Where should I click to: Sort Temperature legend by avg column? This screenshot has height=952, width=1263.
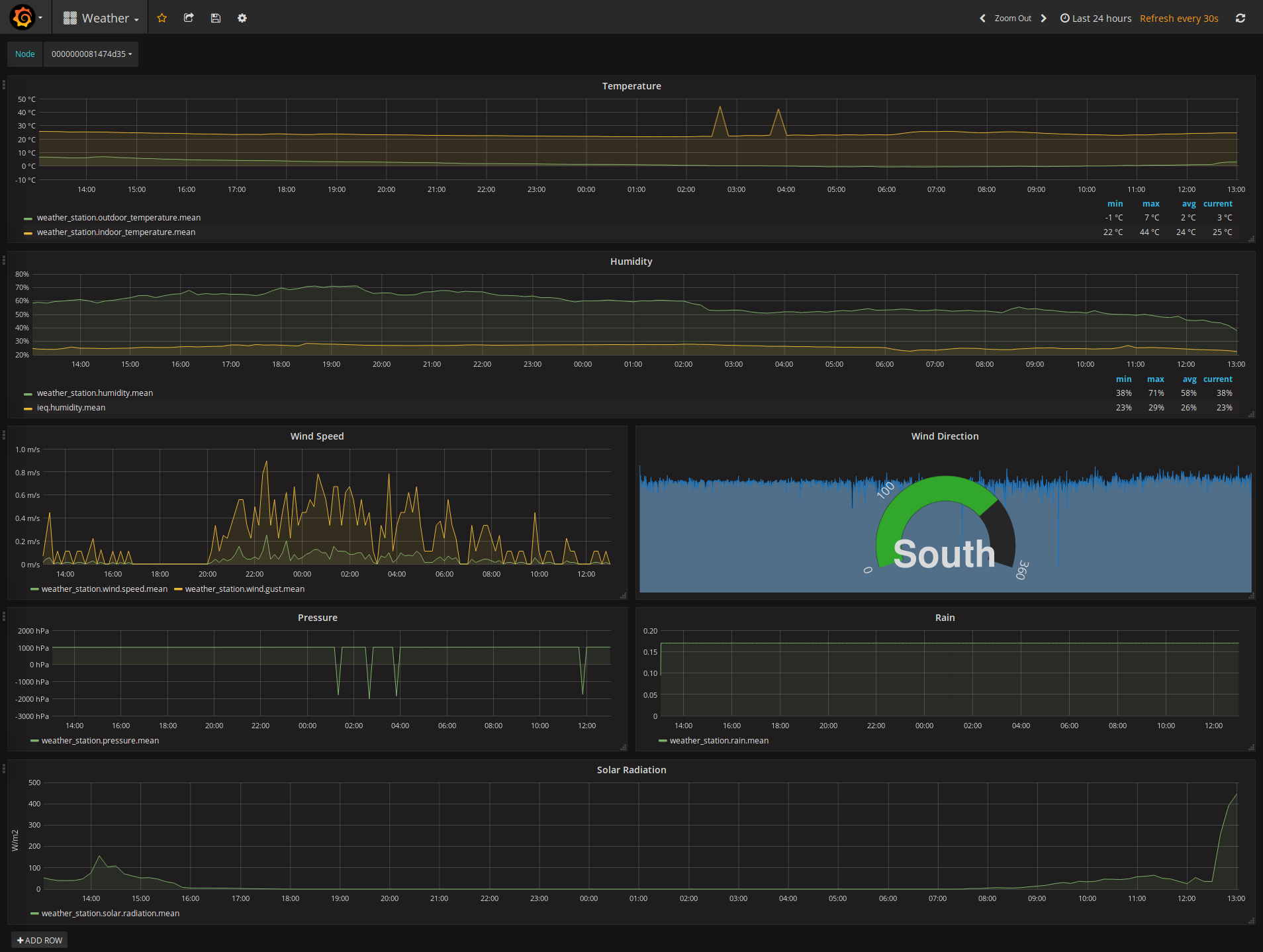[x=1189, y=204]
